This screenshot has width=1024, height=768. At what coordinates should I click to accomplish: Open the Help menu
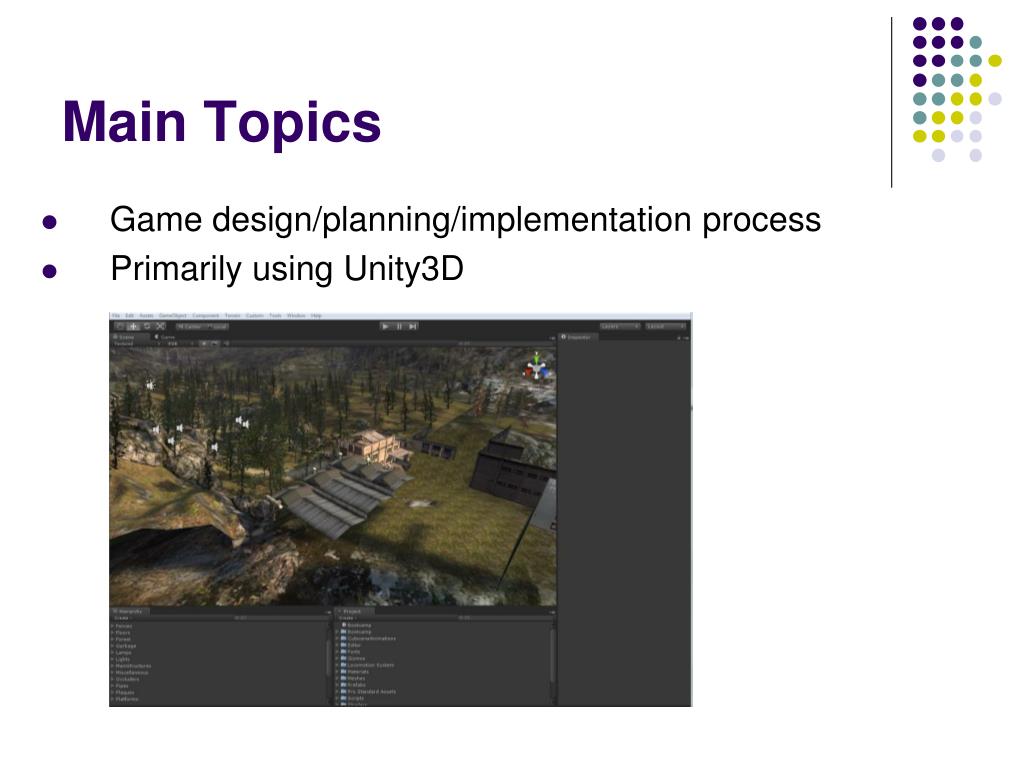[316, 315]
